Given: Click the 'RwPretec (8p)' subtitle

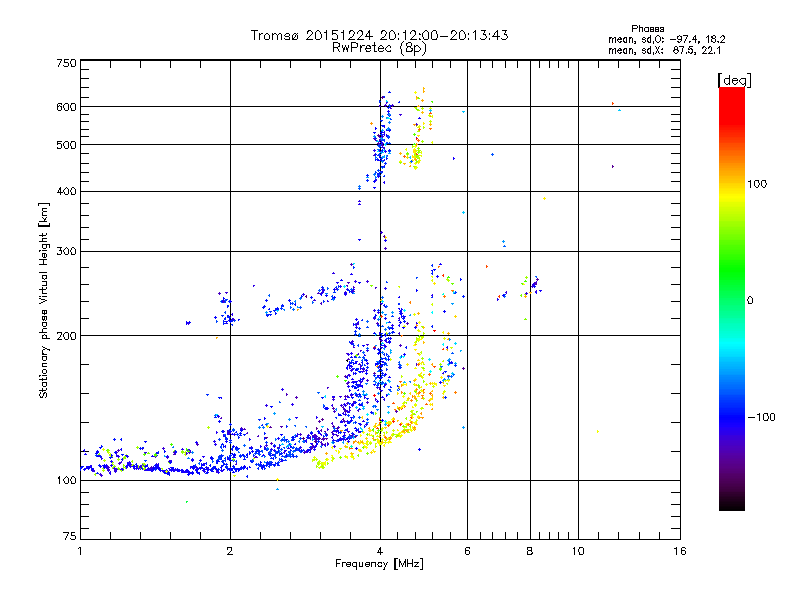Looking at the screenshot, I should tap(379, 48).
